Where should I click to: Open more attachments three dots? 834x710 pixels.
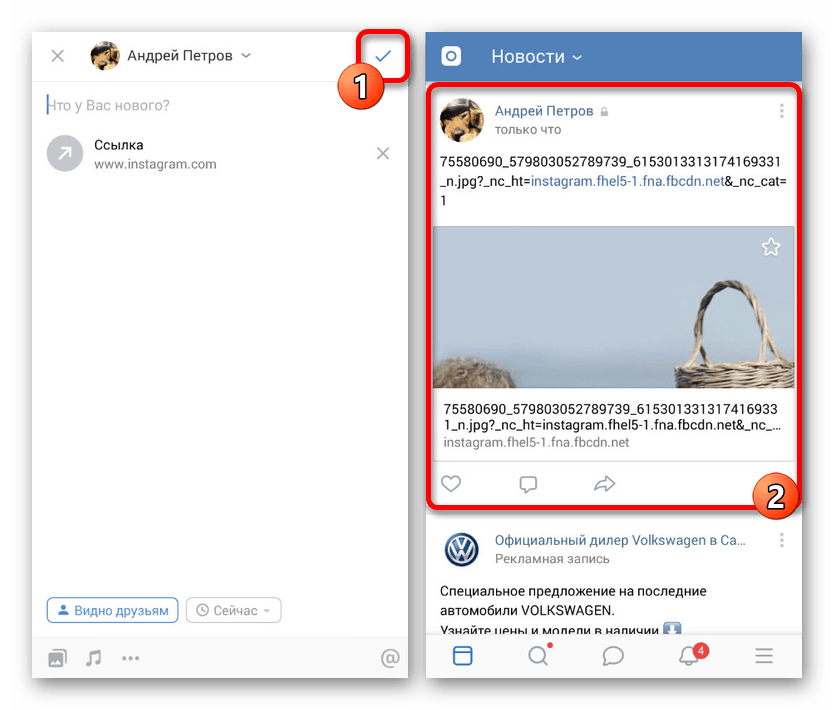130,658
